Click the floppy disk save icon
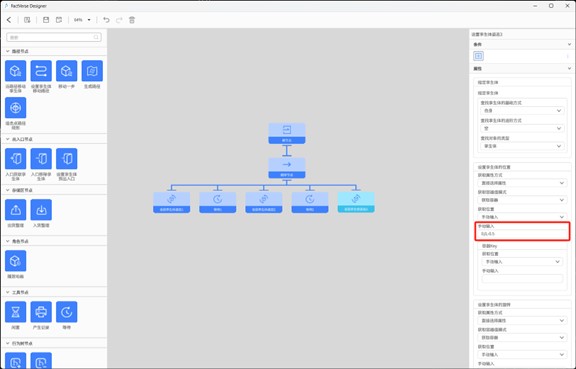 coord(46,20)
